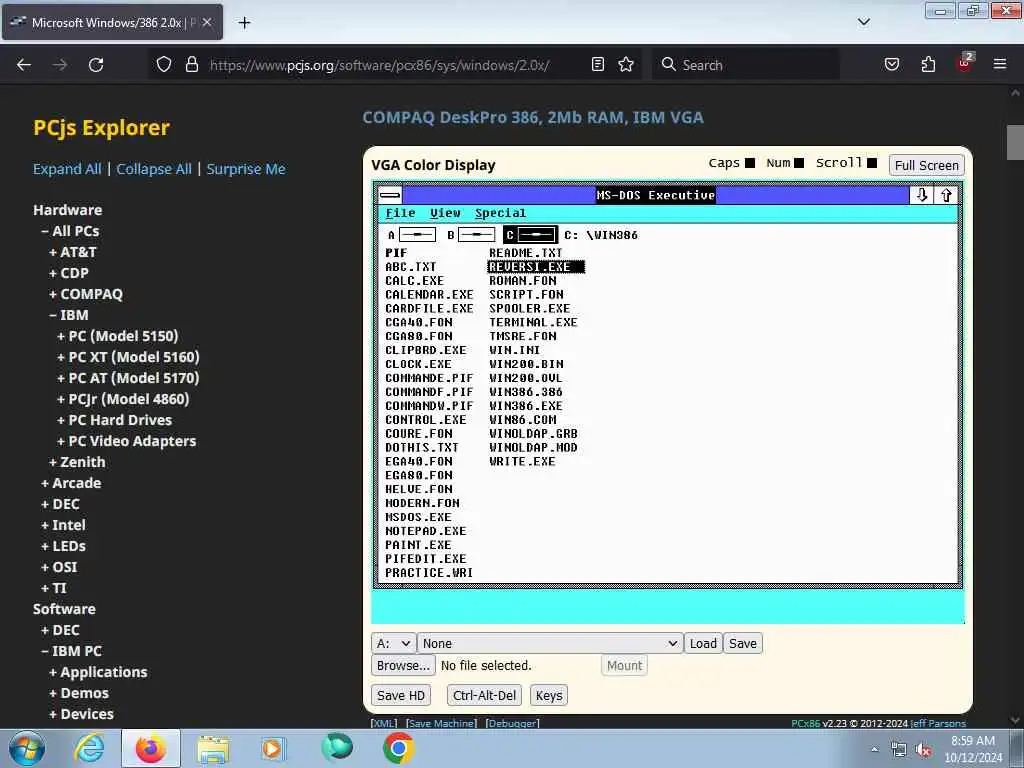
Task: Select the PIF directory entry
Action: (x=396, y=253)
